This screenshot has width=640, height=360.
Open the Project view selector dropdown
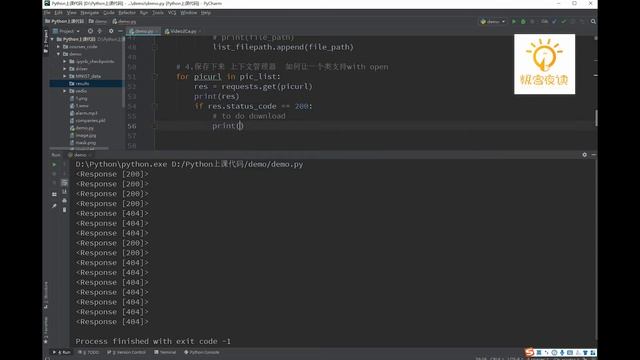pos(66,31)
